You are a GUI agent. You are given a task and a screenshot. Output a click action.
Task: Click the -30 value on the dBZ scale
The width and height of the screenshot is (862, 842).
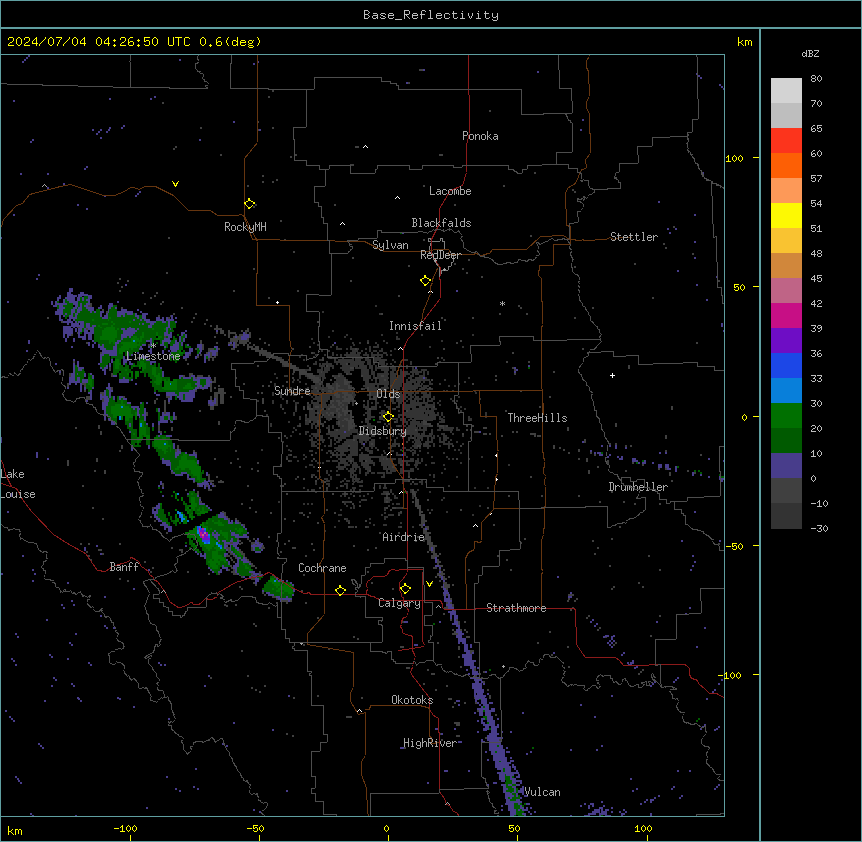coord(819,528)
